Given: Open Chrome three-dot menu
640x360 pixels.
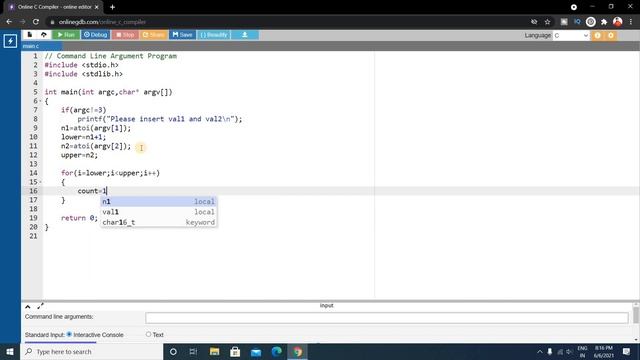Looking at the screenshot, I should tap(631, 22).
